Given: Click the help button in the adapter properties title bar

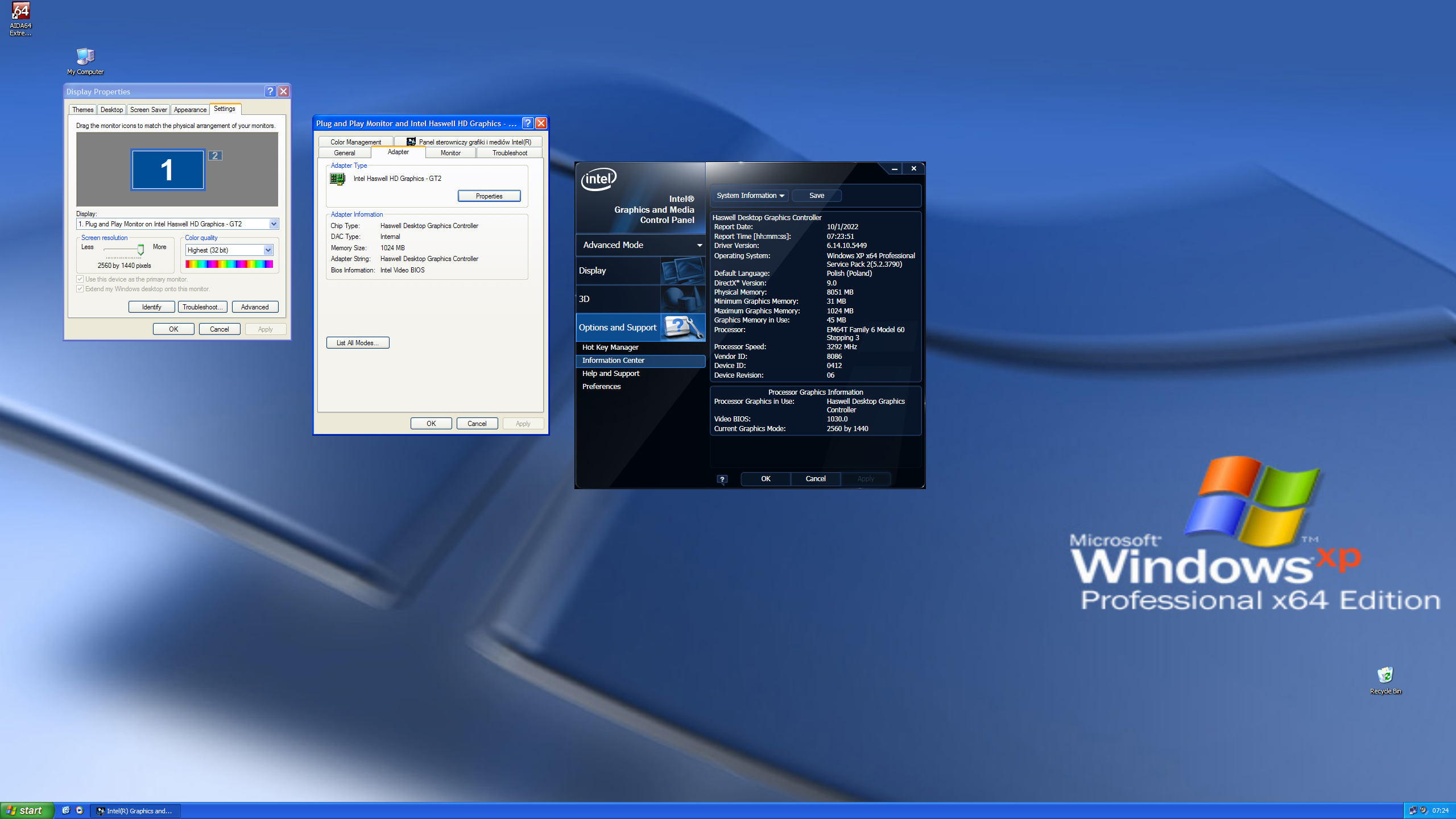Looking at the screenshot, I should tap(528, 123).
